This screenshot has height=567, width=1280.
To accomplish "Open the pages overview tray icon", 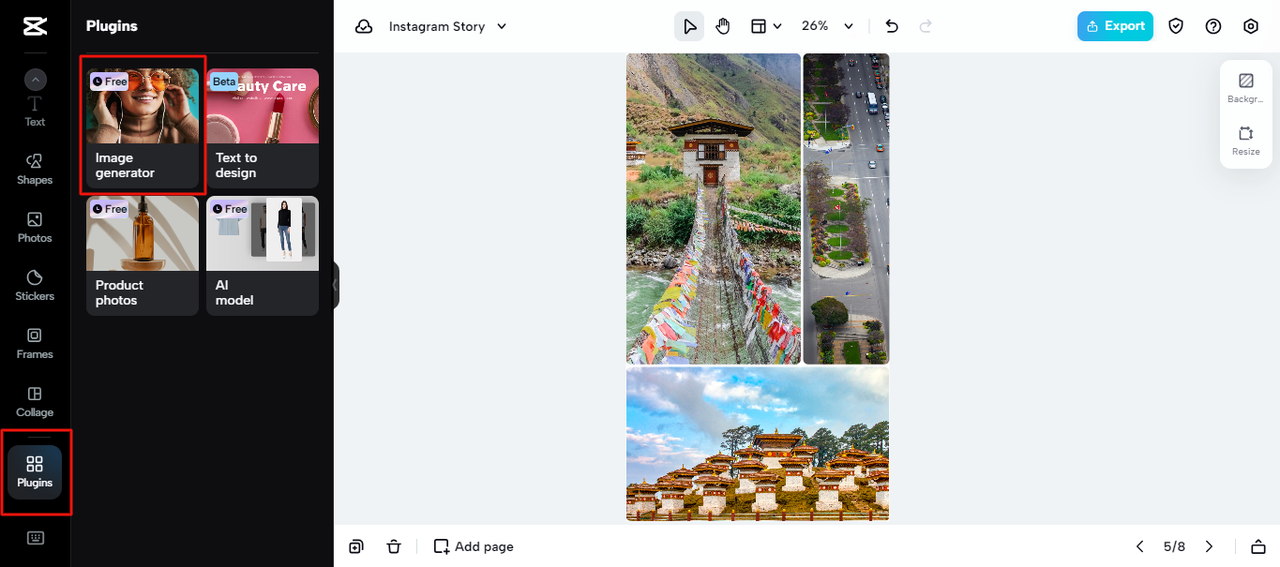I will [1258, 546].
